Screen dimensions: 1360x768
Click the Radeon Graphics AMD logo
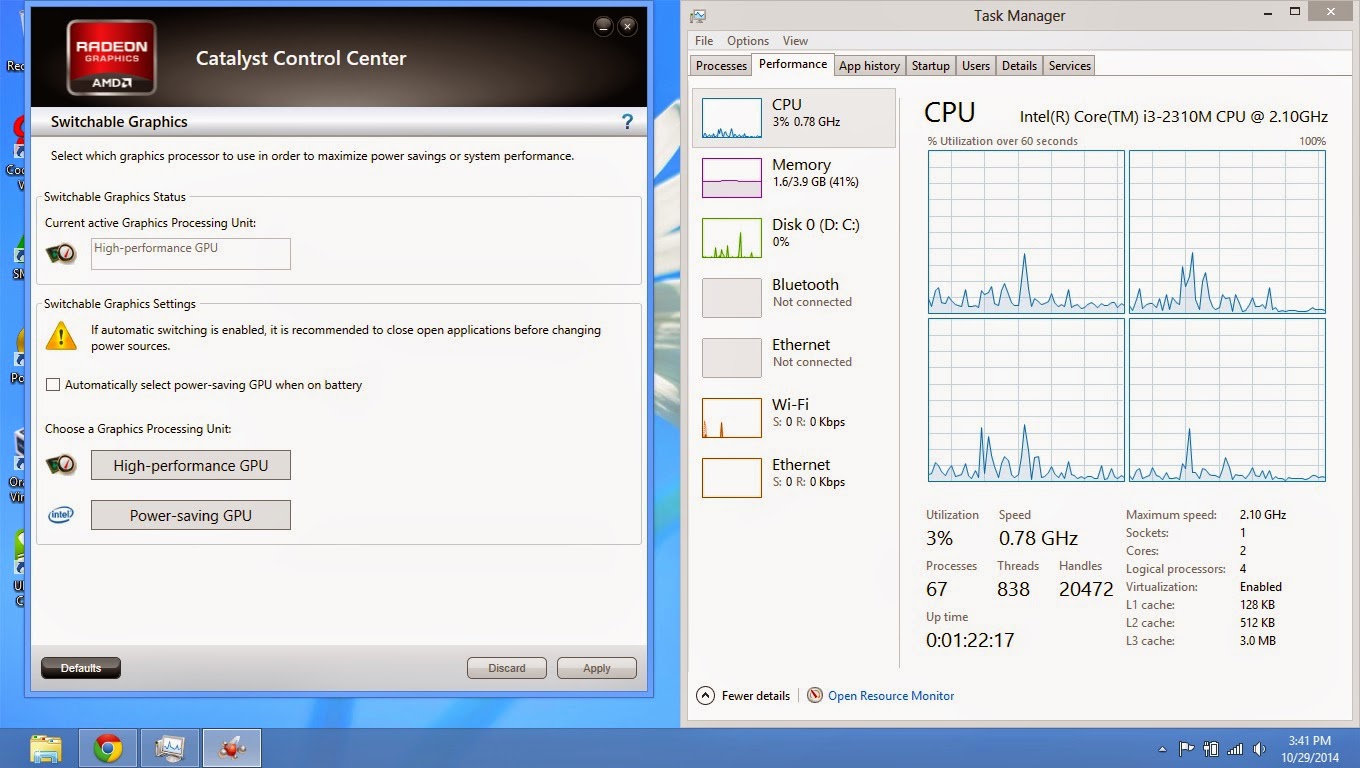[x=112, y=58]
